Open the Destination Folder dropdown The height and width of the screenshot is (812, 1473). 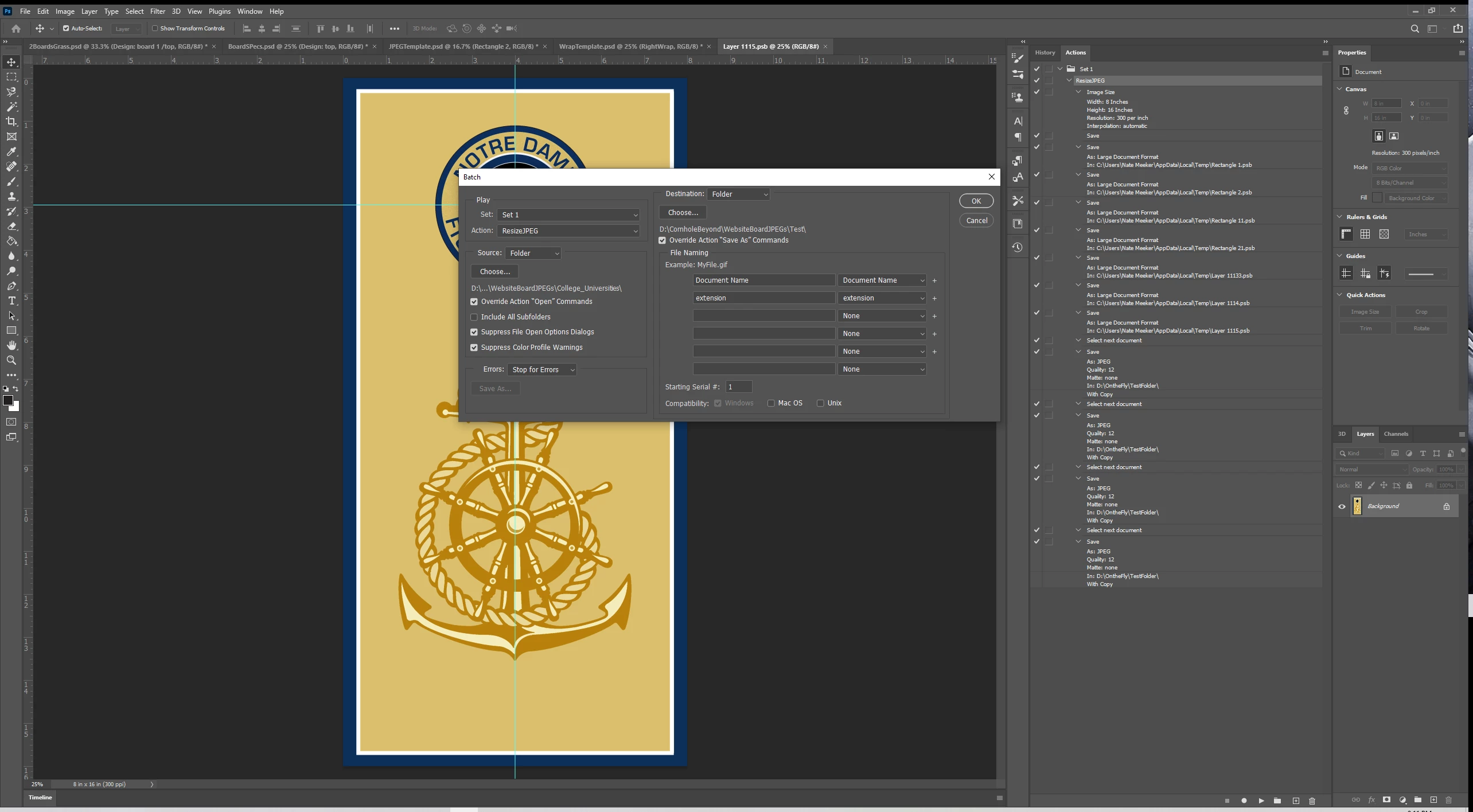738,194
